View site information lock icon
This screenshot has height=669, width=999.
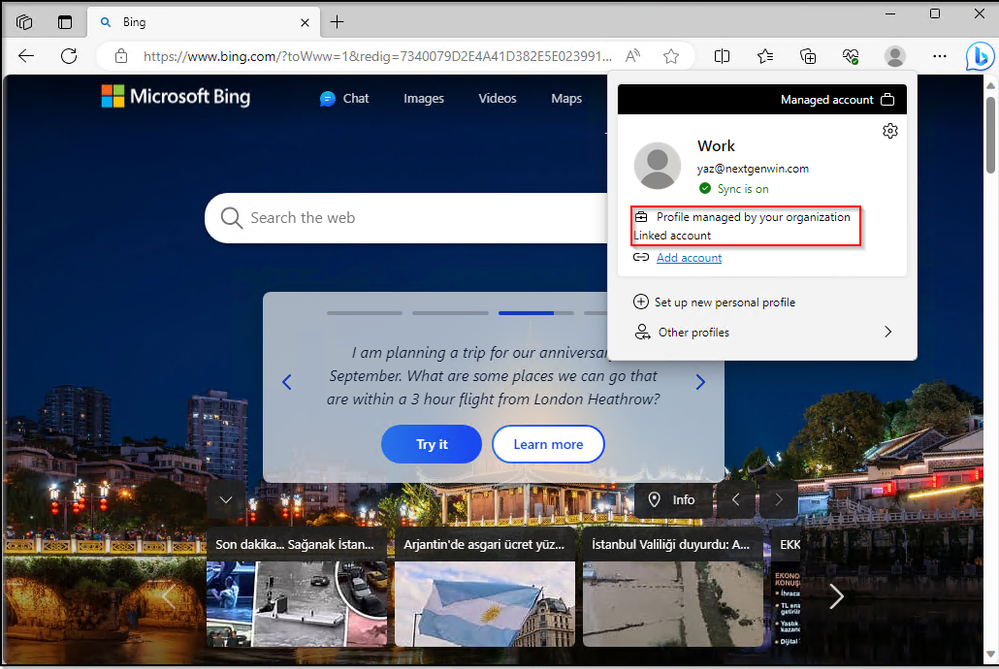(121, 56)
